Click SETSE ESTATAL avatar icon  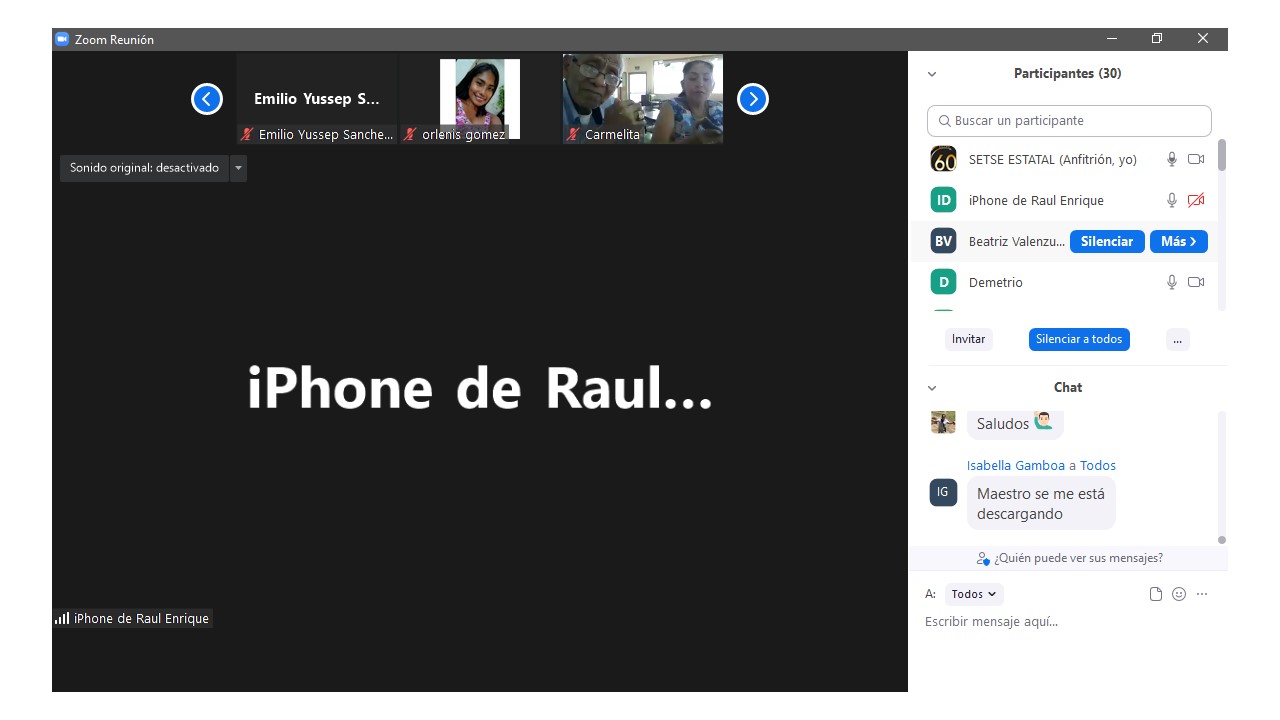(943, 159)
